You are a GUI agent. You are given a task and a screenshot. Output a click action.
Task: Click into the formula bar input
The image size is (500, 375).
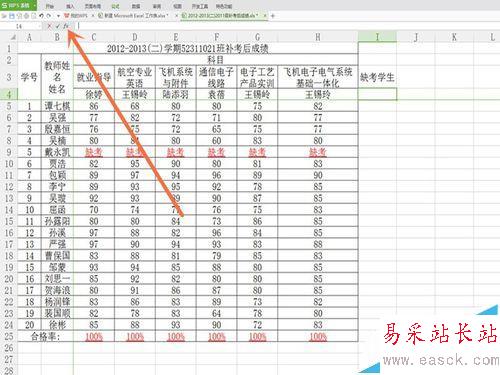point(287,26)
